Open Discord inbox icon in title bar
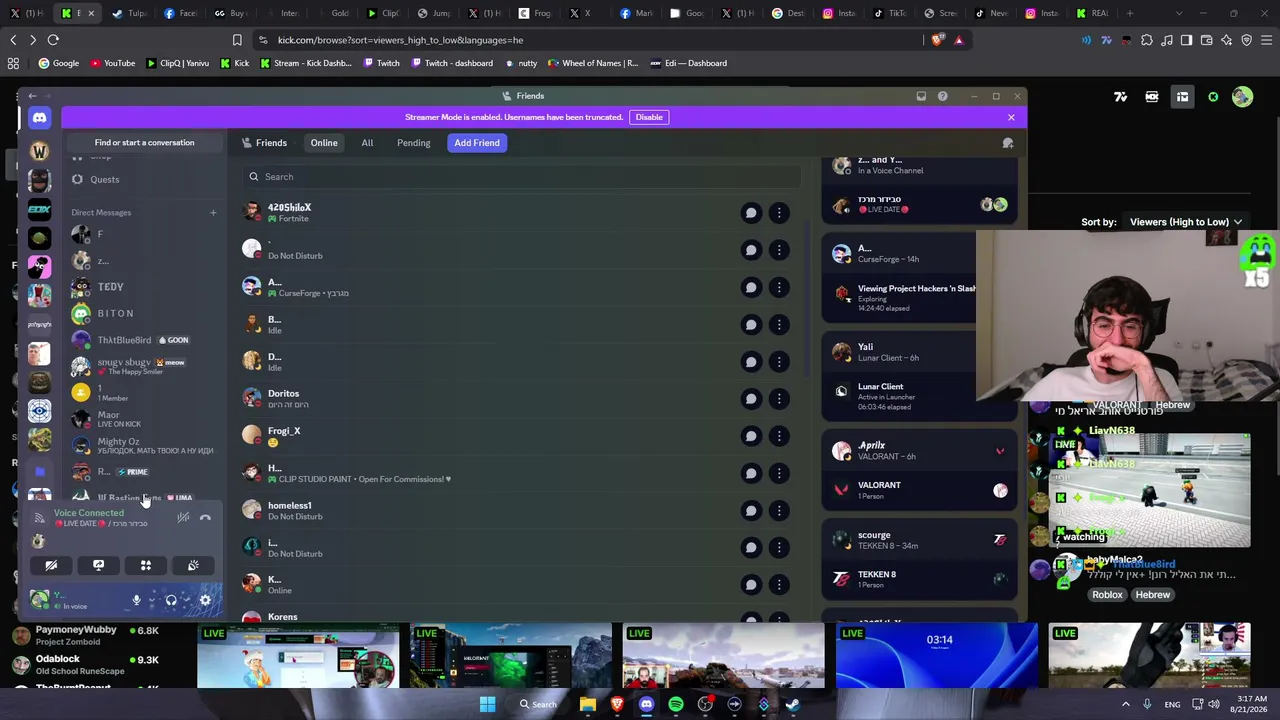Viewport: 1280px width, 720px height. pyautogui.click(x=921, y=96)
